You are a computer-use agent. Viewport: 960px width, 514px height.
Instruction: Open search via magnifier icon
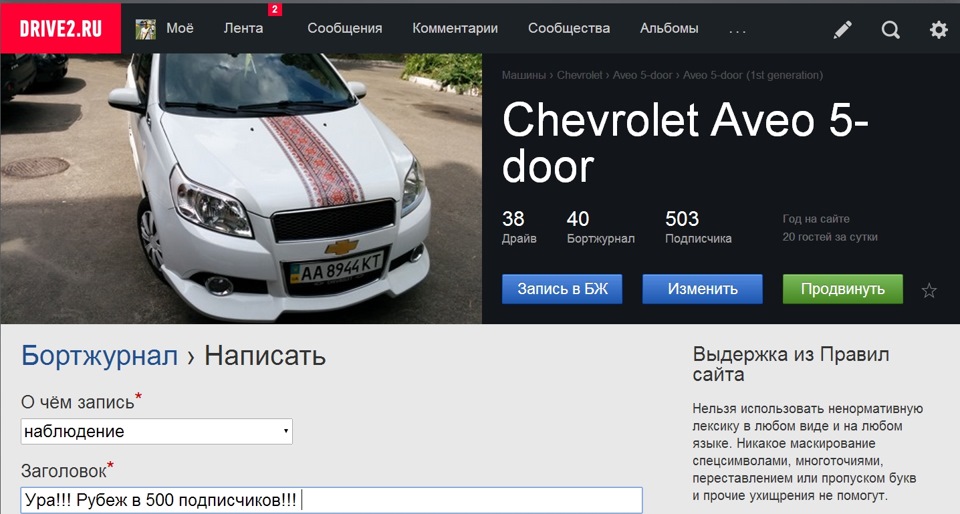tap(890, 29)
